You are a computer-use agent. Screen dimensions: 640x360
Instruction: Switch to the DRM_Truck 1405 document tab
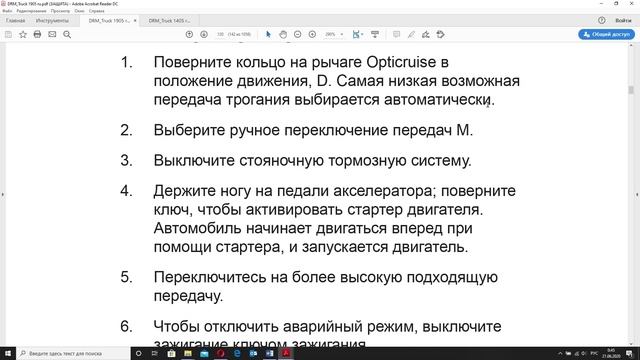click(169, 20)
